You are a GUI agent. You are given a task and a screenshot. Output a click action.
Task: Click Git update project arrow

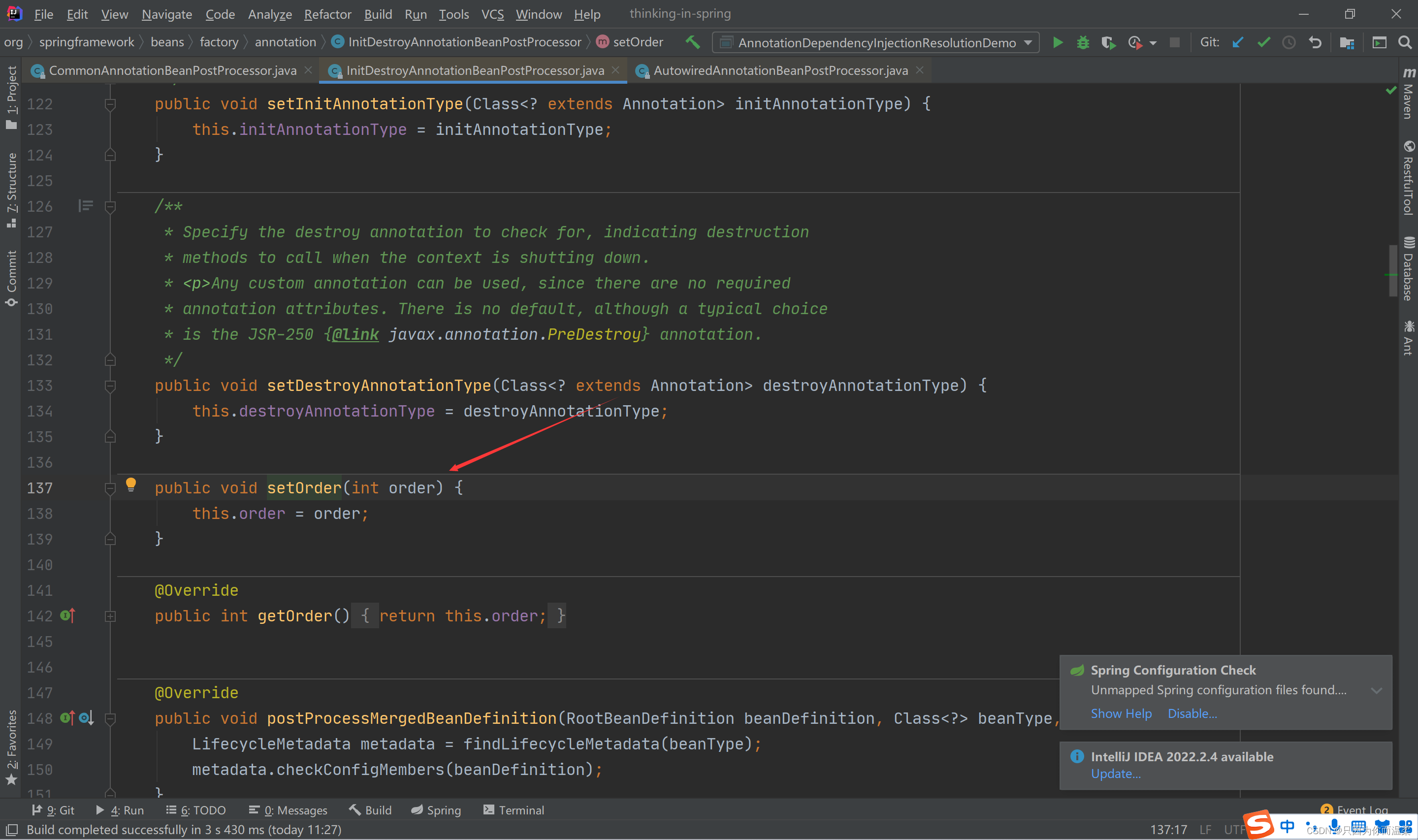point(1237,42)
